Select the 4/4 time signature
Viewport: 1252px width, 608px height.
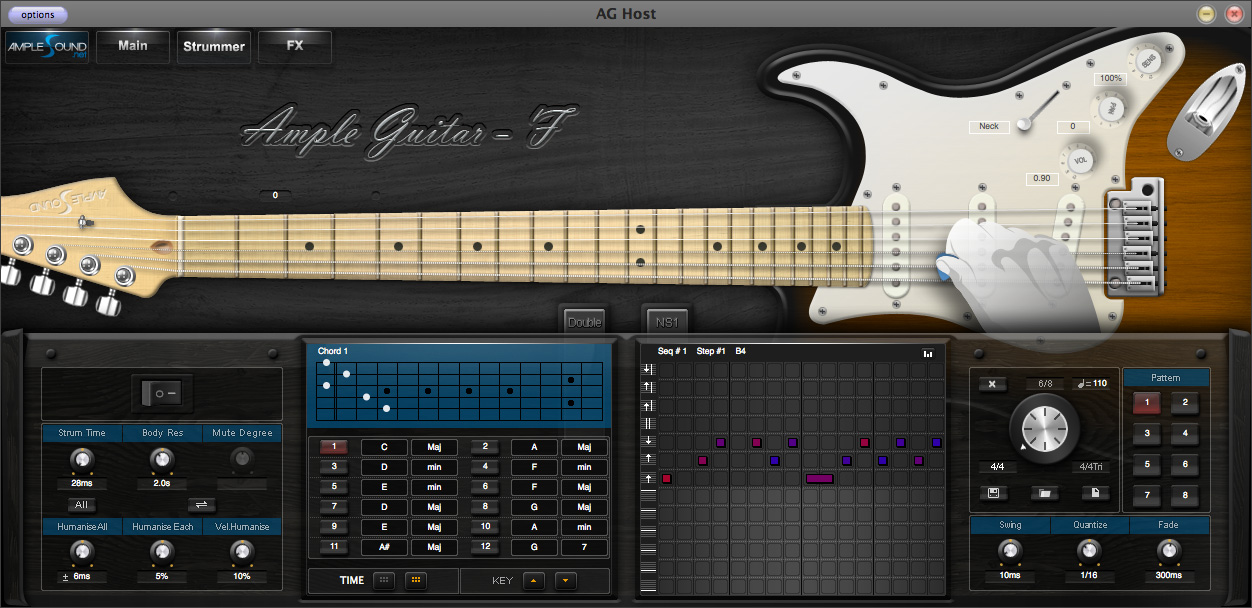pyautogui.click(x=997, y=466)
